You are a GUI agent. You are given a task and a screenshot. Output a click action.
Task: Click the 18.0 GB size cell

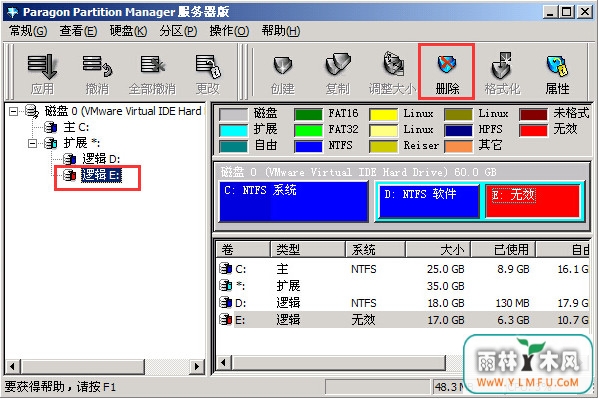[445, 303]
